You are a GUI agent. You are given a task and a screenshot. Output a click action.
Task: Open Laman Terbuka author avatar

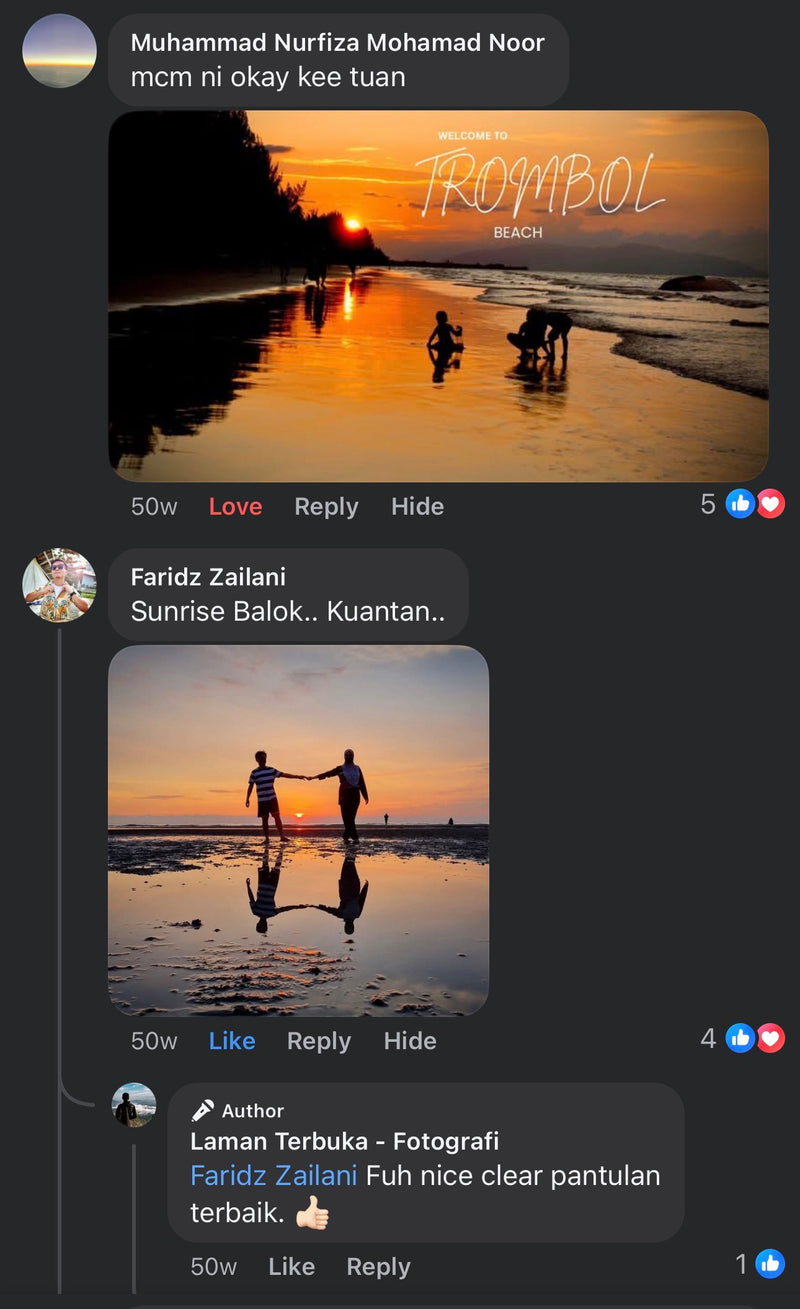click(134, 1105)
